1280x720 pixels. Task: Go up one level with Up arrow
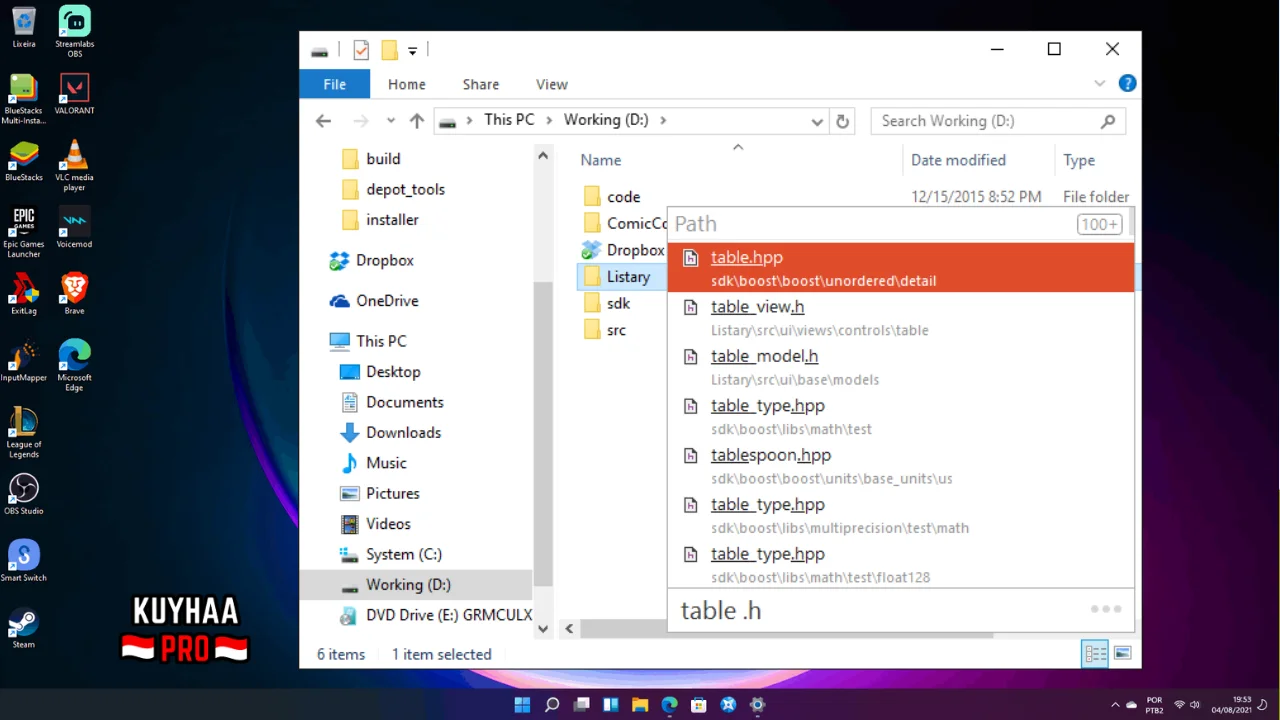point(417,121)
